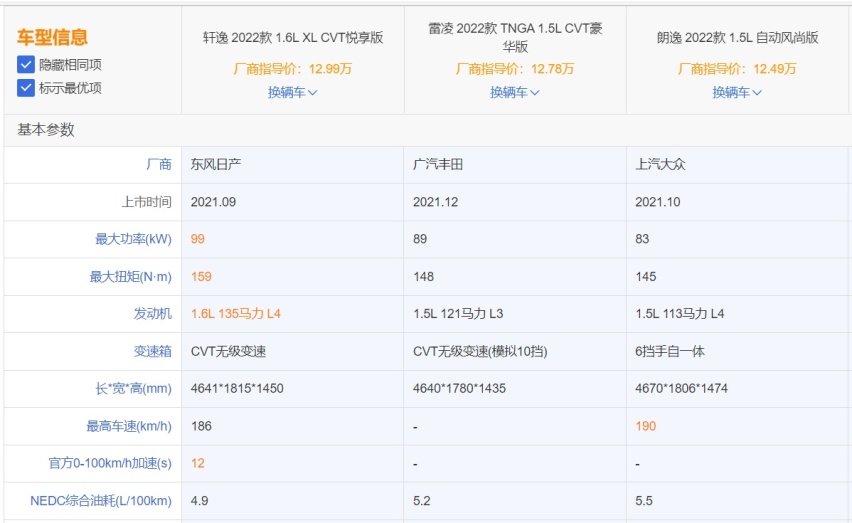Click the 雷凌 2022款 TNGA 1.5L CVT豪华版 title

pos(515,37)
